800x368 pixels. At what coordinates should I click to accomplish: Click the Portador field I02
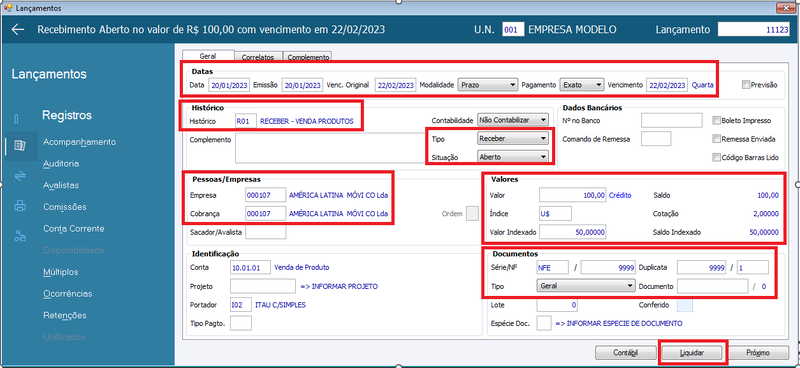click(241, 305)
